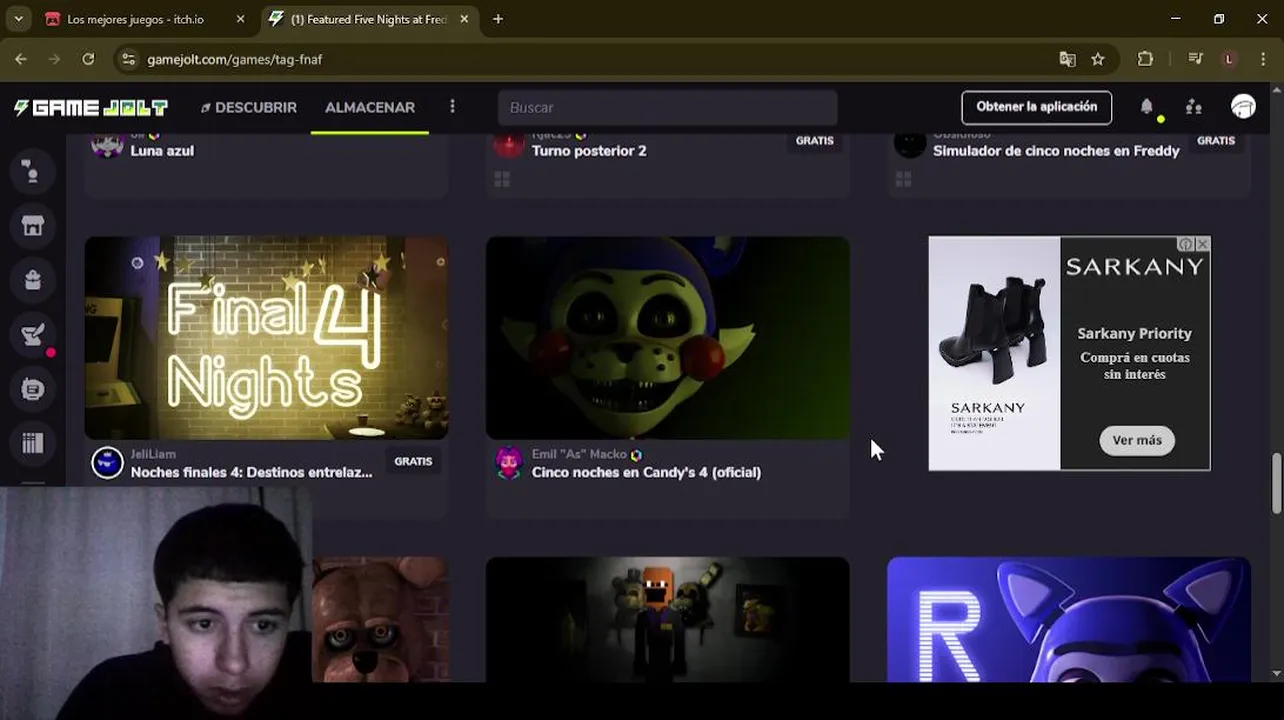This screenshot has height=720, width=1284.
Task: Click Ver más in the Sarkany ad
Action: click(1137, 440)
